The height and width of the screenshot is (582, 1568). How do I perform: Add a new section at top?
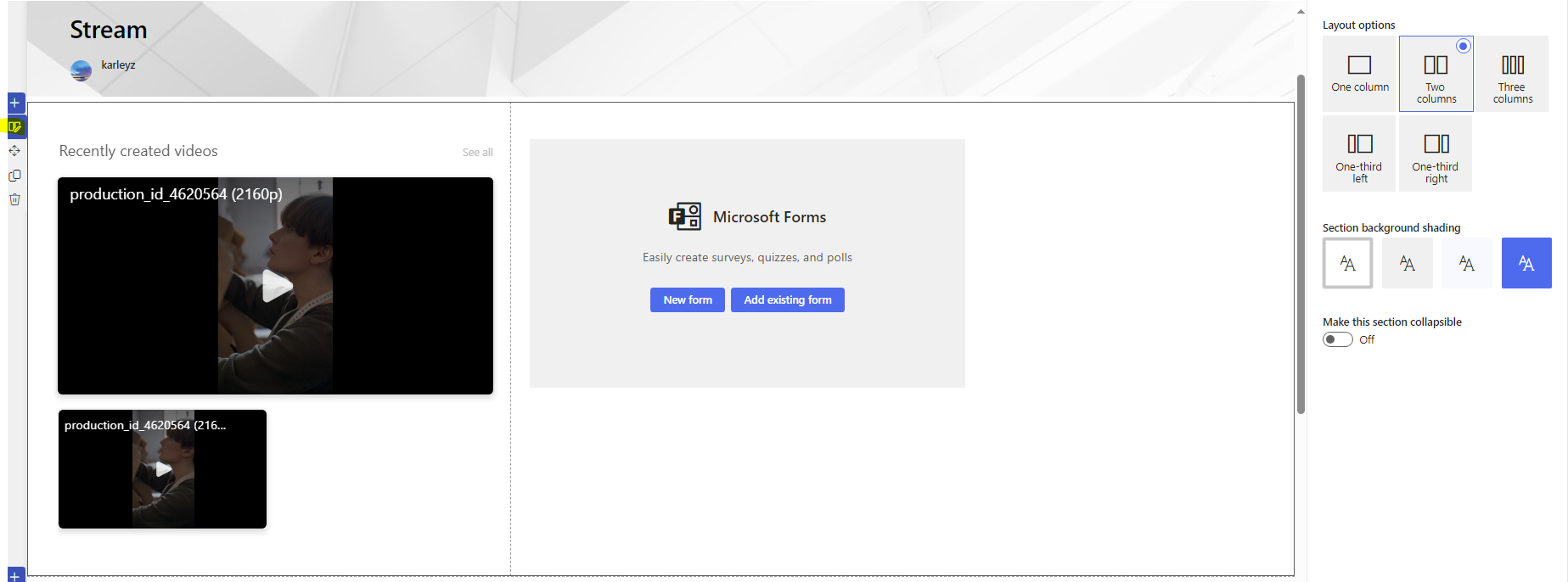point(15,103)
